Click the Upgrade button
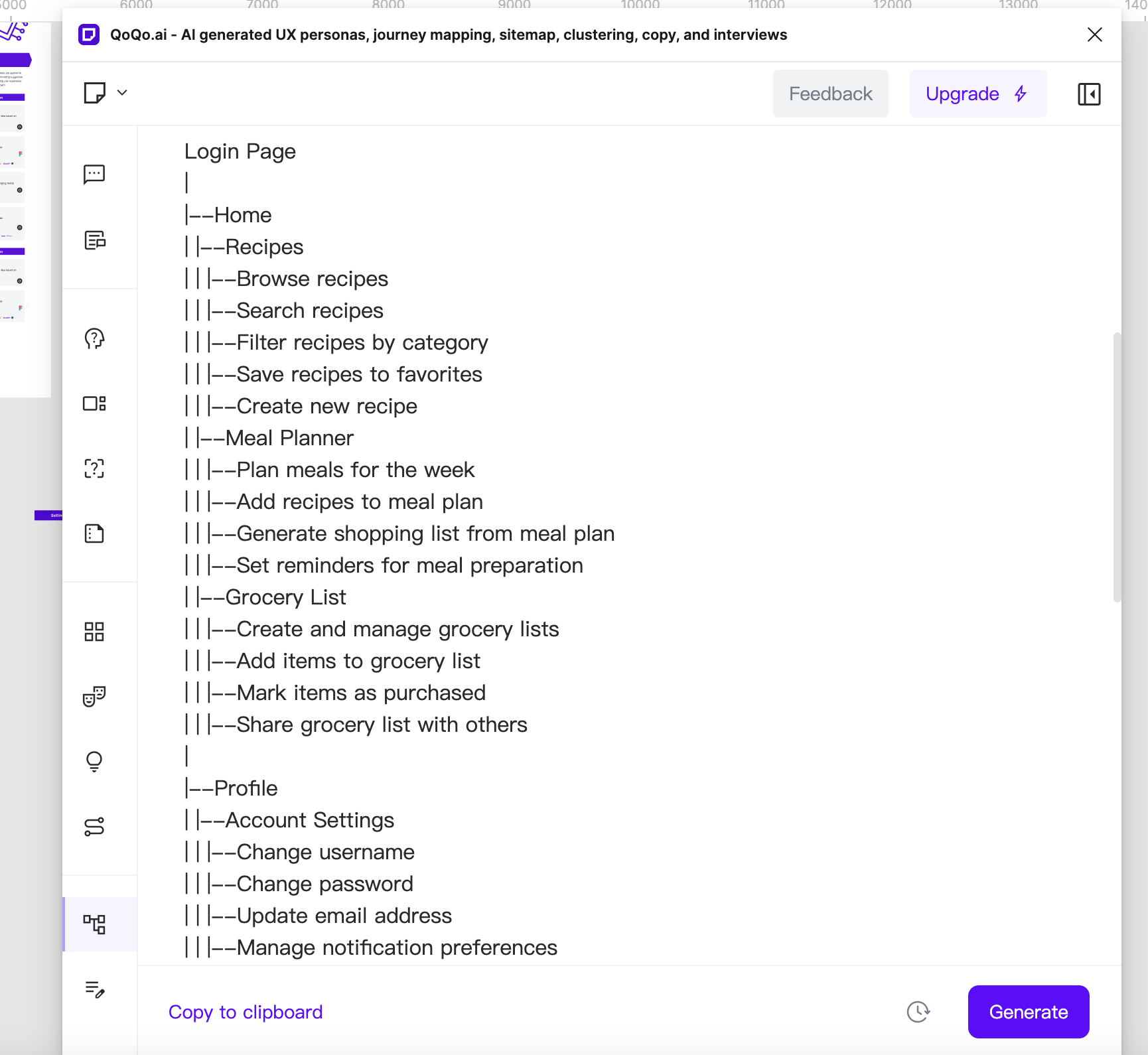The image size is (1148, 1055). (x=977, y=94)
